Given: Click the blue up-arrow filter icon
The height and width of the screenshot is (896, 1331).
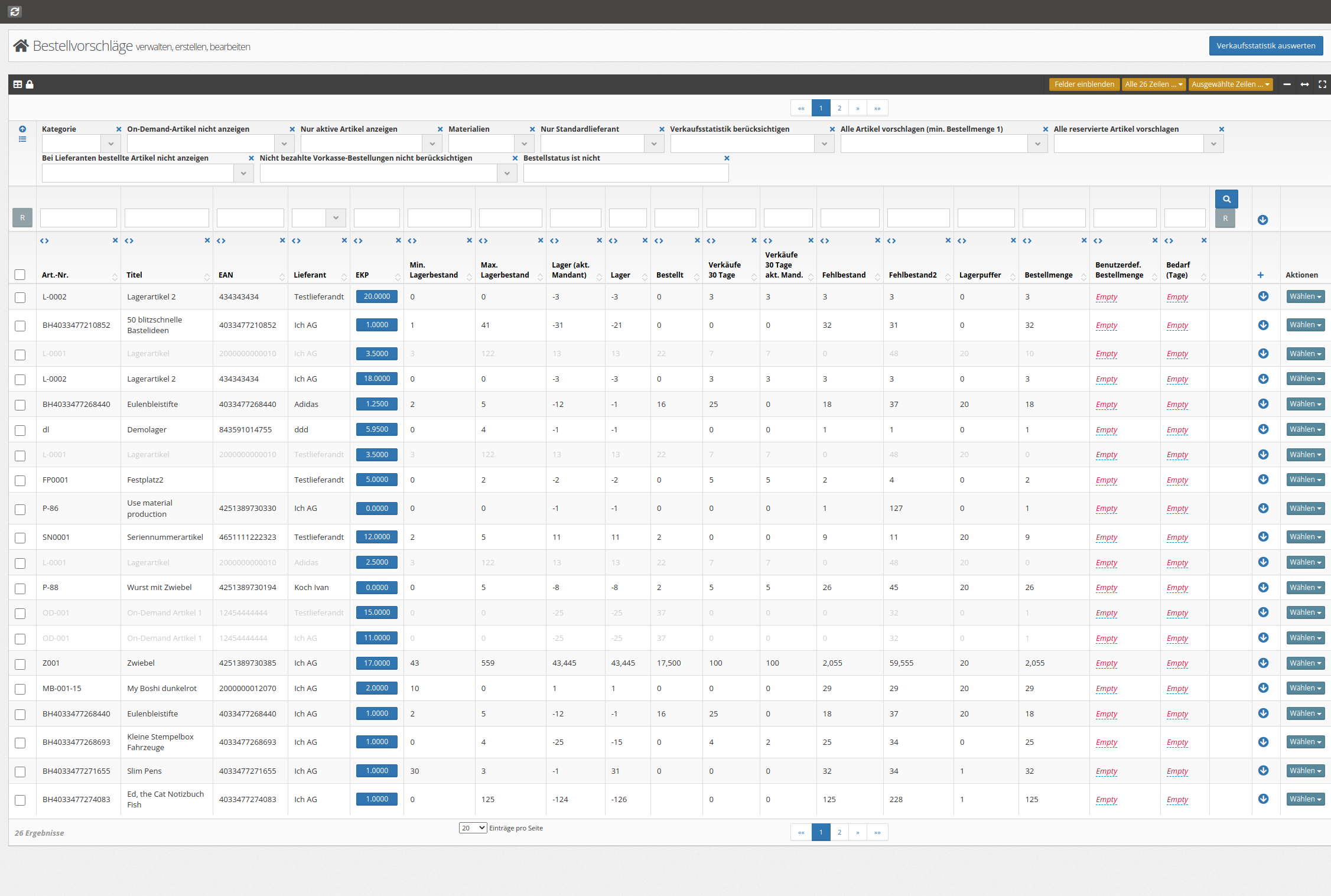Looking at the screenshot, I should [22, 129].
